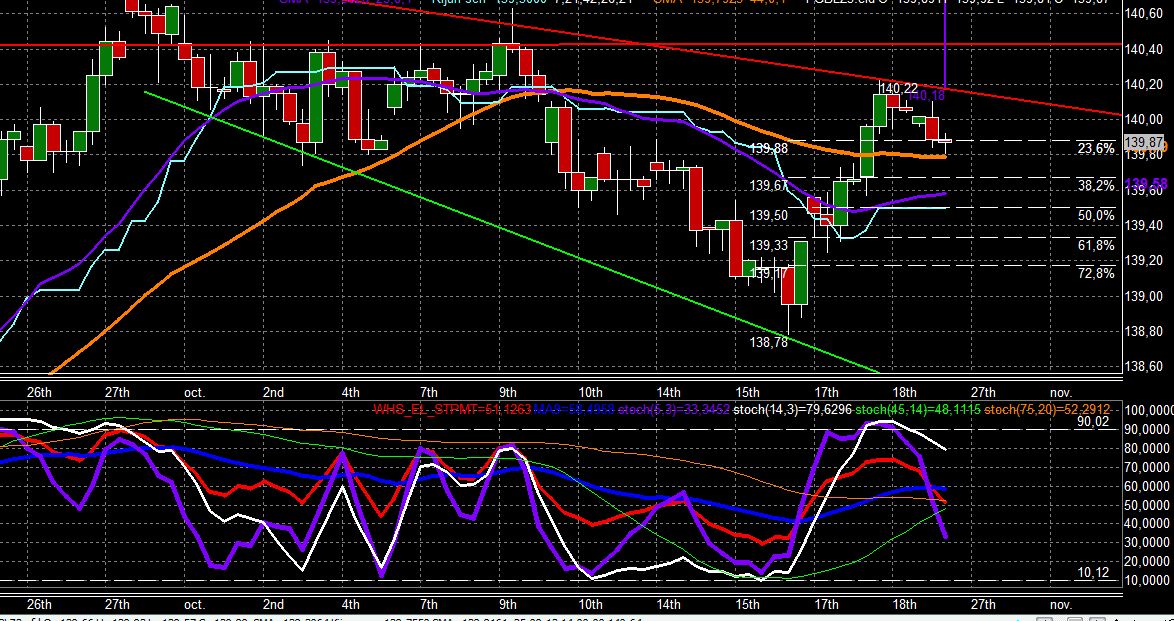Click 7th on the price chart date axis
The width and height of the screenshot is (1174, 621).
click(x=429, y=392)
